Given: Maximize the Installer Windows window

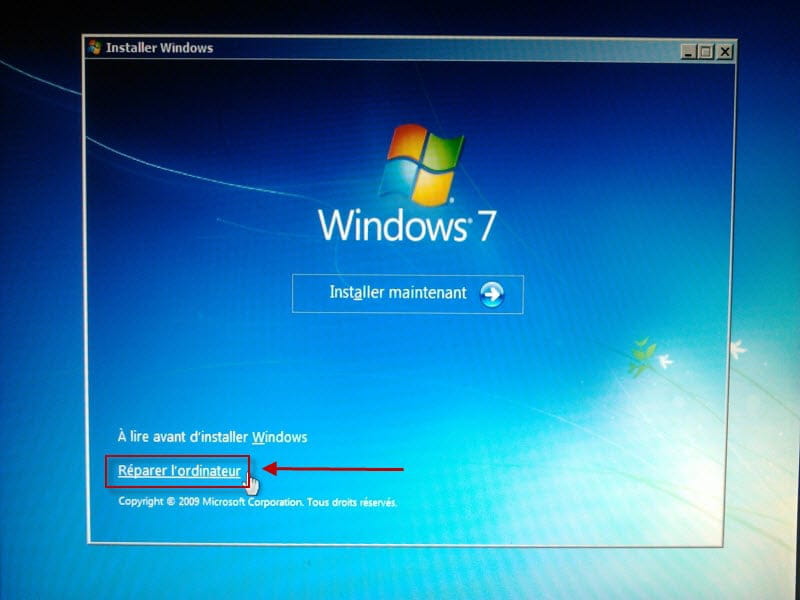Looking at the screenshot, I should pos(706,51).
